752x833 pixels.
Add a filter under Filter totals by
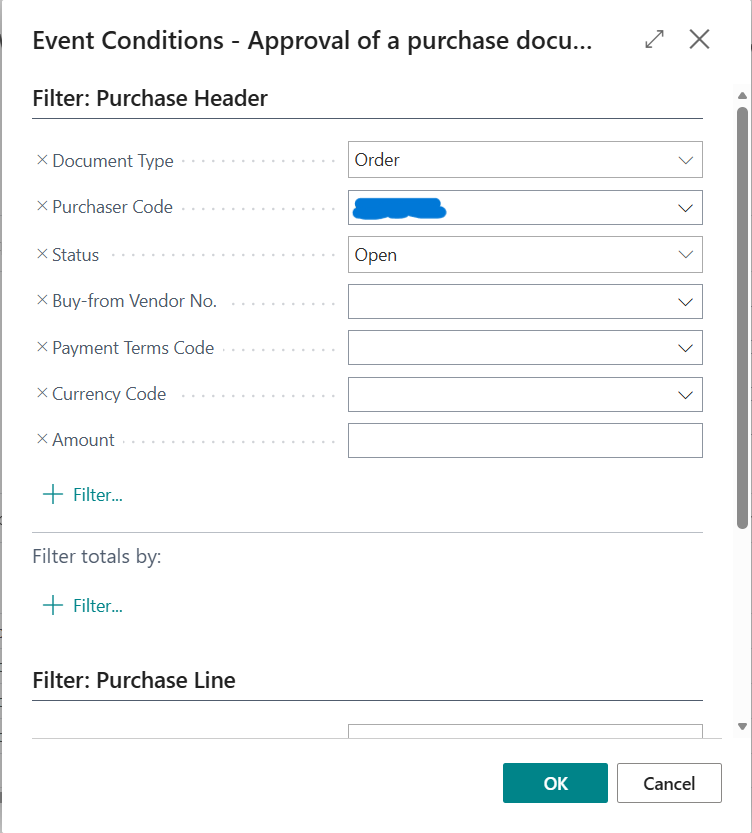coord(83,606)
